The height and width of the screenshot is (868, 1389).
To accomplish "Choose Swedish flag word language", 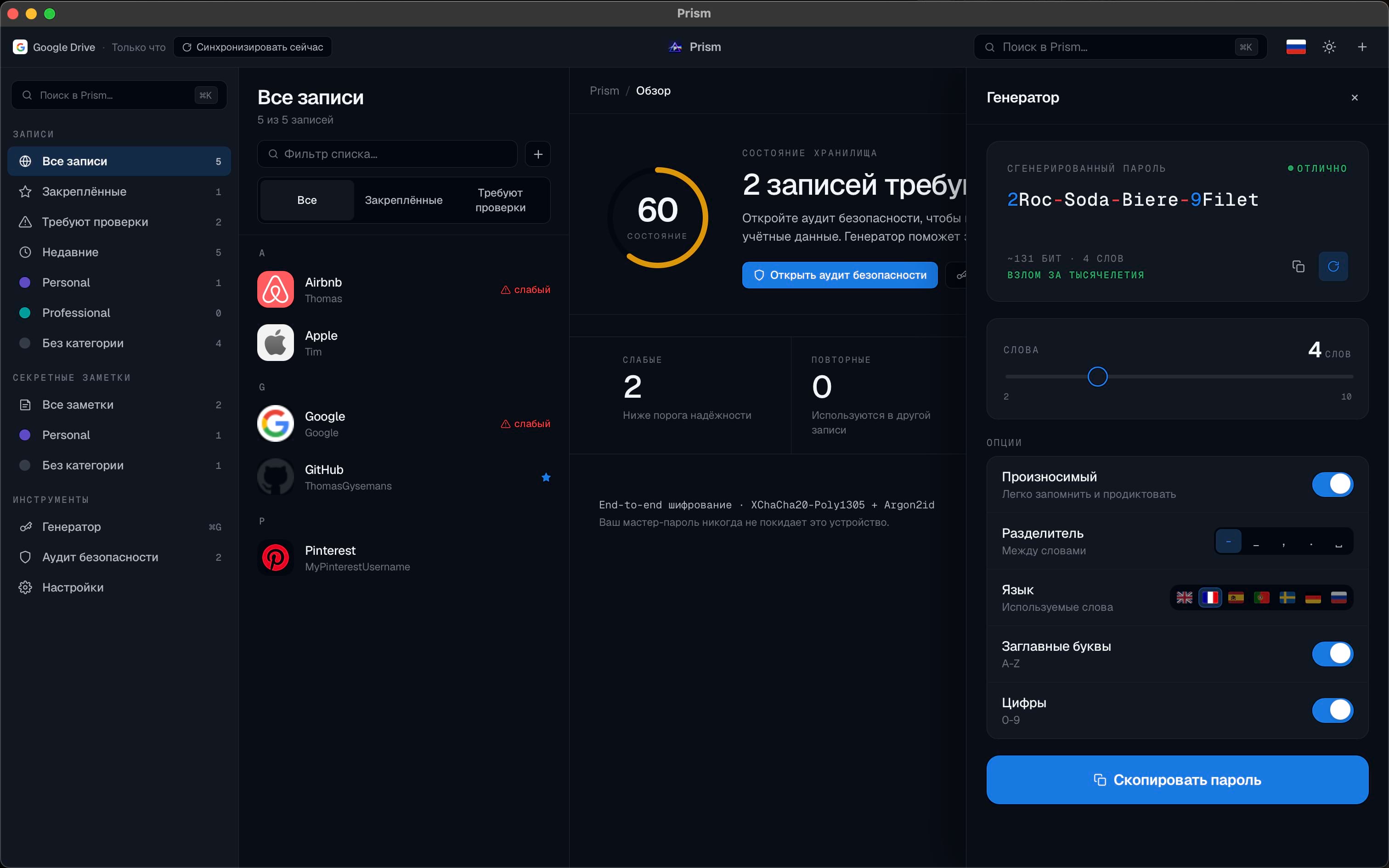I will (1287, 597).
